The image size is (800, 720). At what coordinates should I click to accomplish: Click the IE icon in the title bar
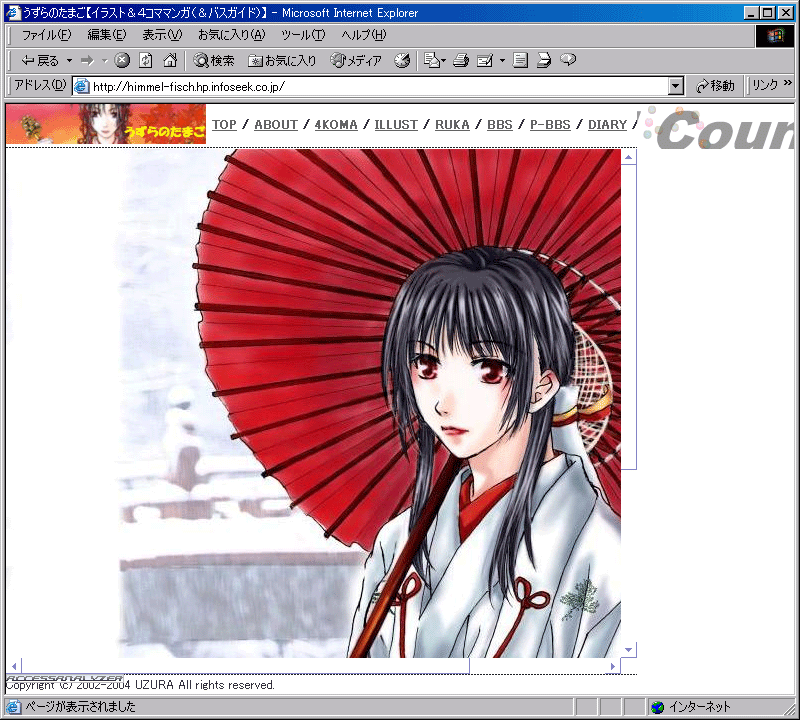tap(12, 13)
